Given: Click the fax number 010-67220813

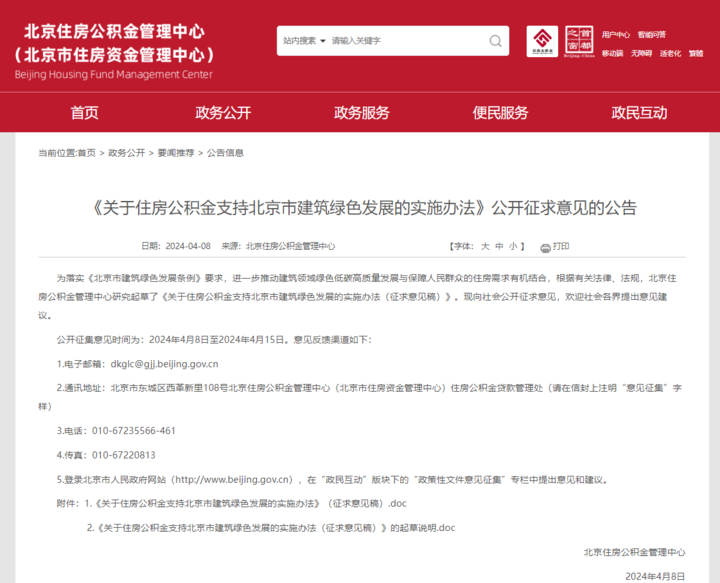Looking at the screenshot, I should tap(124, 455).
